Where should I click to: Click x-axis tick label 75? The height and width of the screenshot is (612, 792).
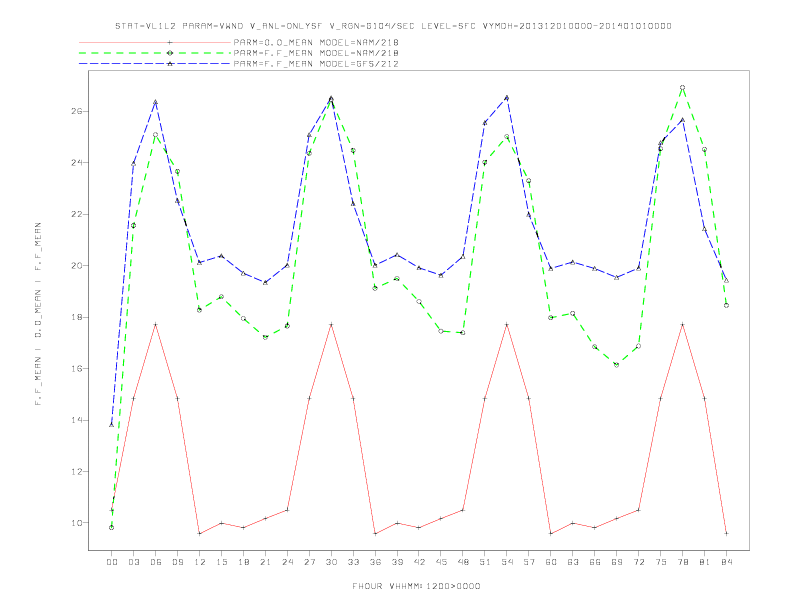click(661, 562)
